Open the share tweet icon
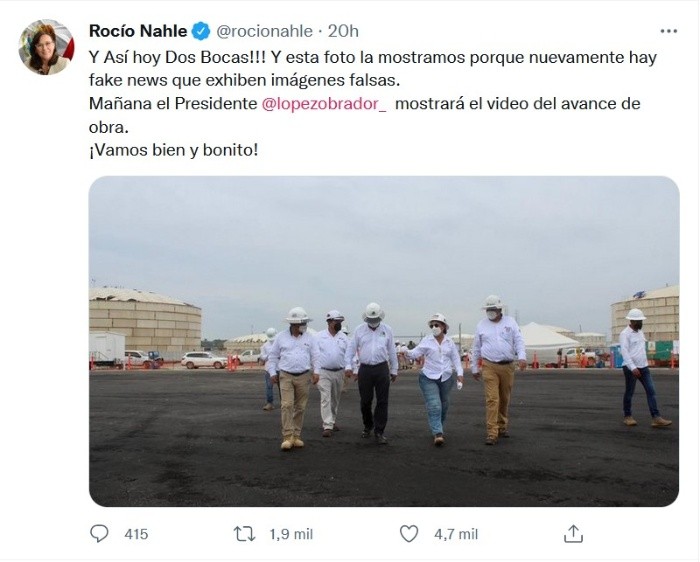Image resolution: width=700 pixels, height=562 pixels. click(x=573, y=534)
